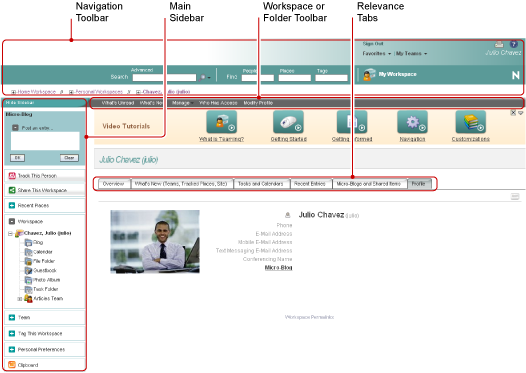Viewport: 526px width, 373px height.
Task: Click the Clipboard icon in sidebar
Action: (12, 365)
